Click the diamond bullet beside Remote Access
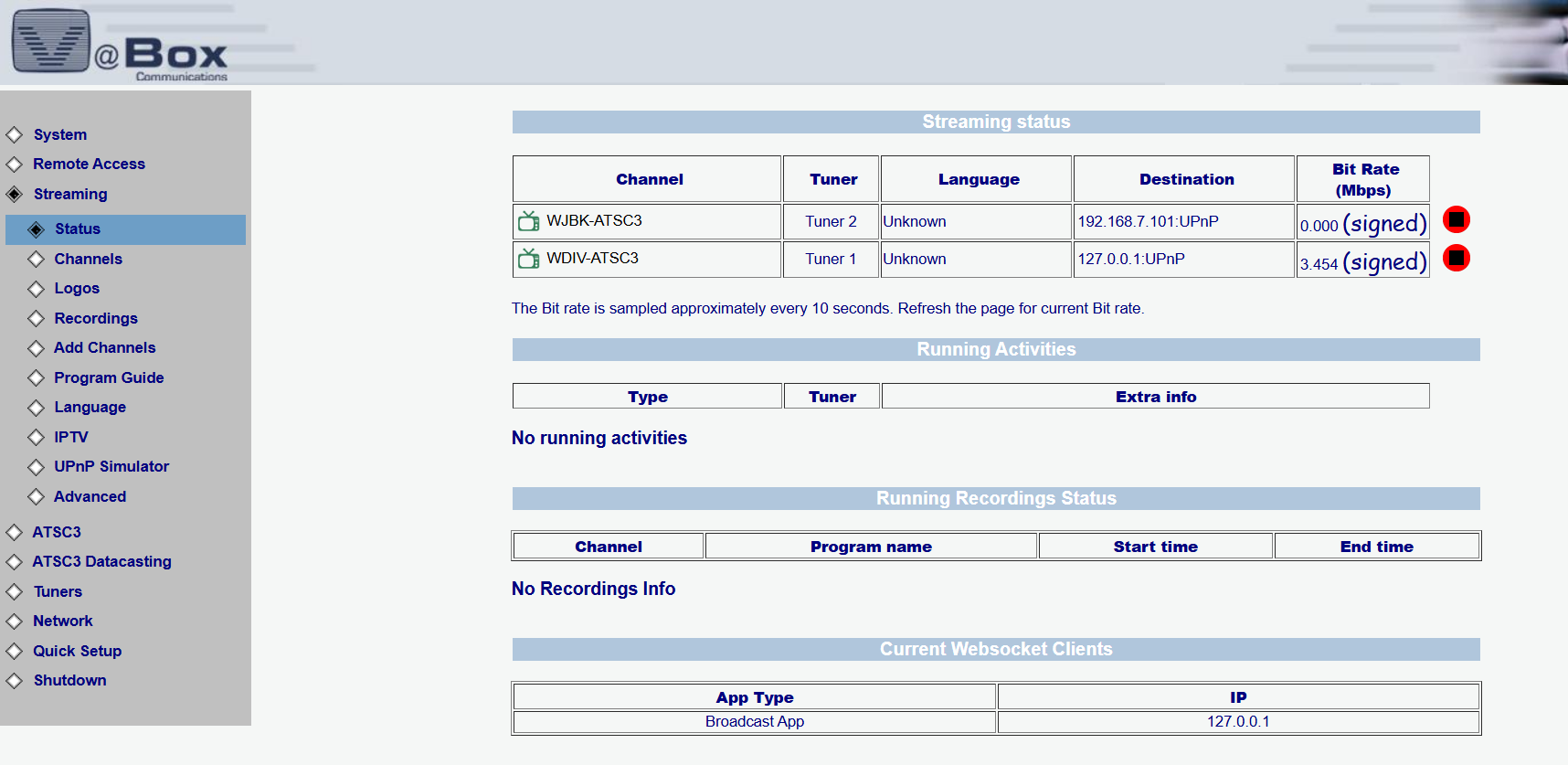The height and width of the screenshot is (765, 1568). pos(14,165)
